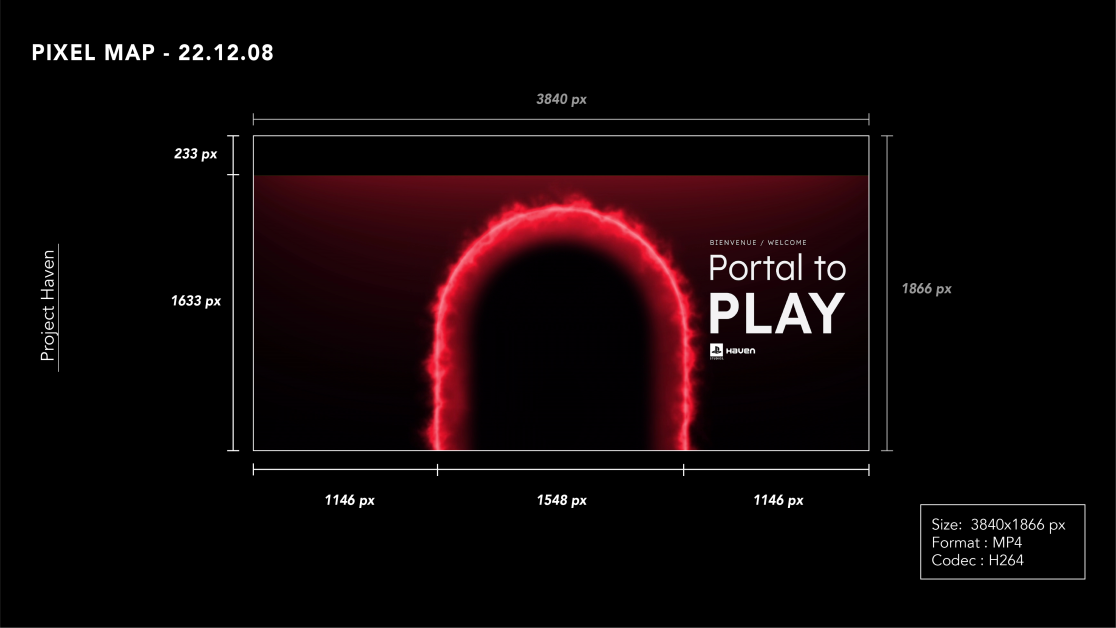Select the Format : MP4 line

tap(976, 542)
